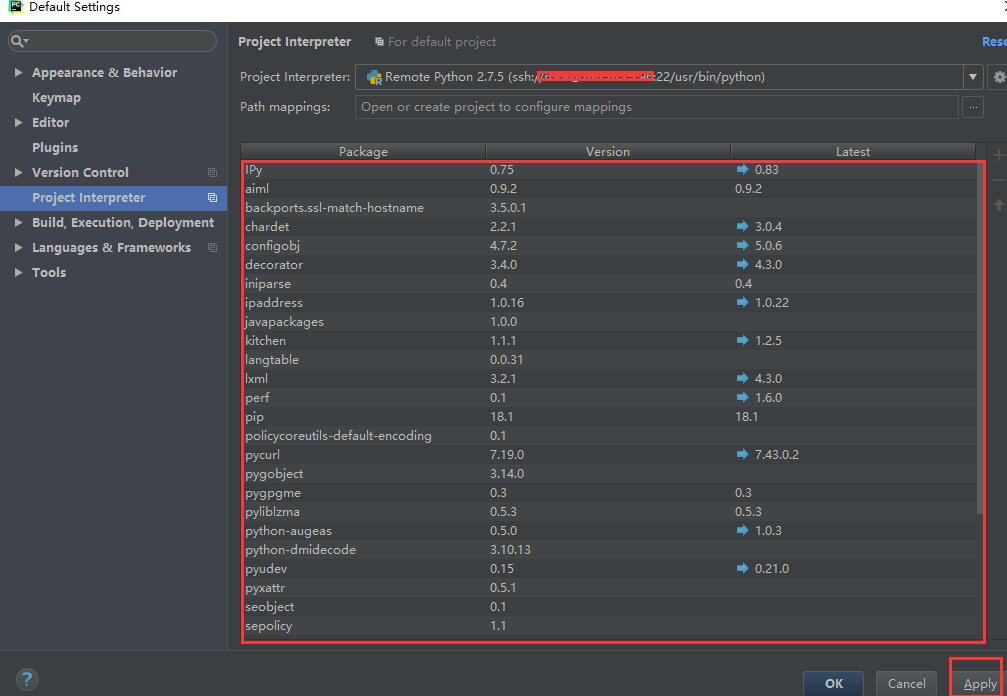This screenshot has width=1007, height=696.
Task: Select the lxml package row
Action: click(x=609, y=379)
